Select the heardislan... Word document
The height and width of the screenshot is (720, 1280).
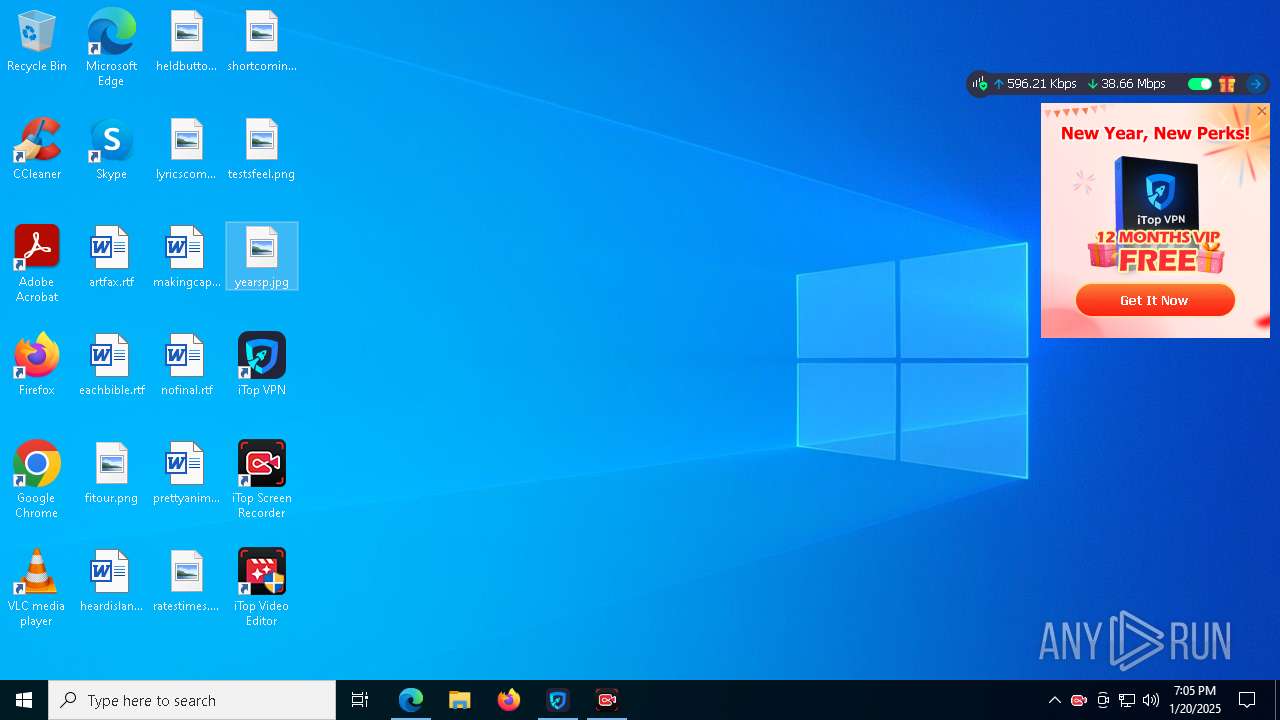(111, 581)
